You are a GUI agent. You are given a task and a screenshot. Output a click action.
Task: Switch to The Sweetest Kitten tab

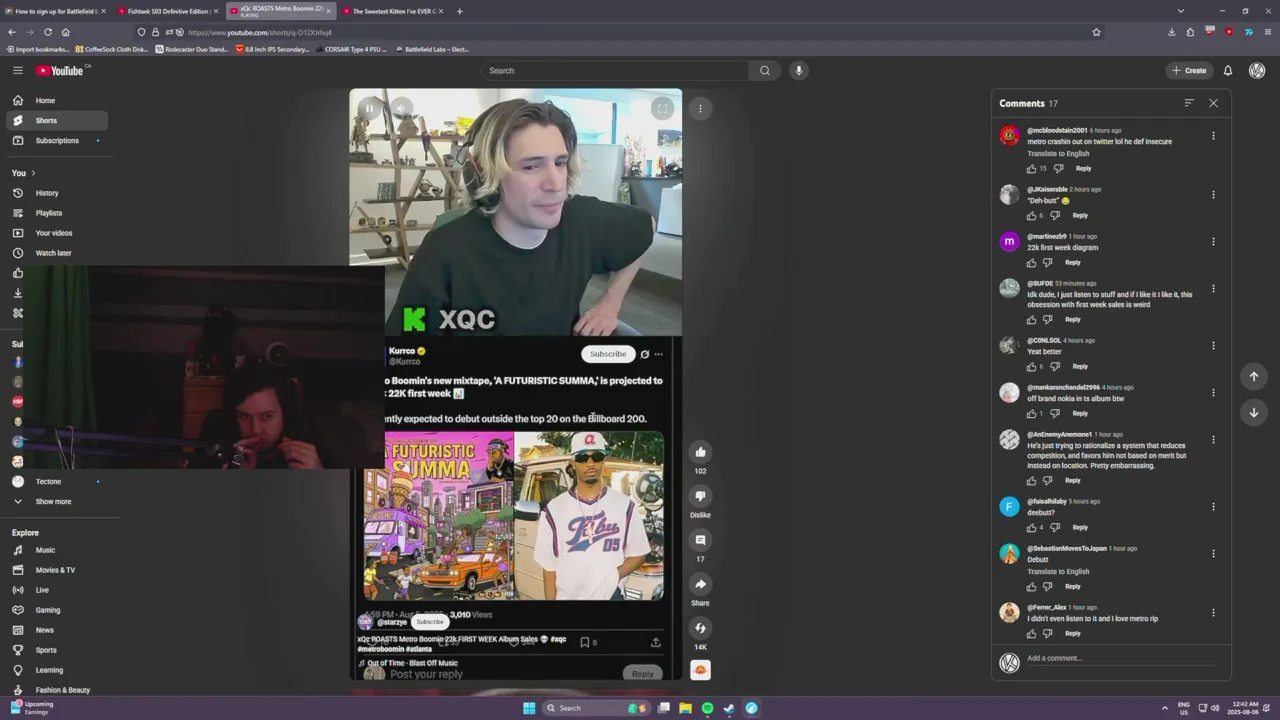click(x=391, y=11)
